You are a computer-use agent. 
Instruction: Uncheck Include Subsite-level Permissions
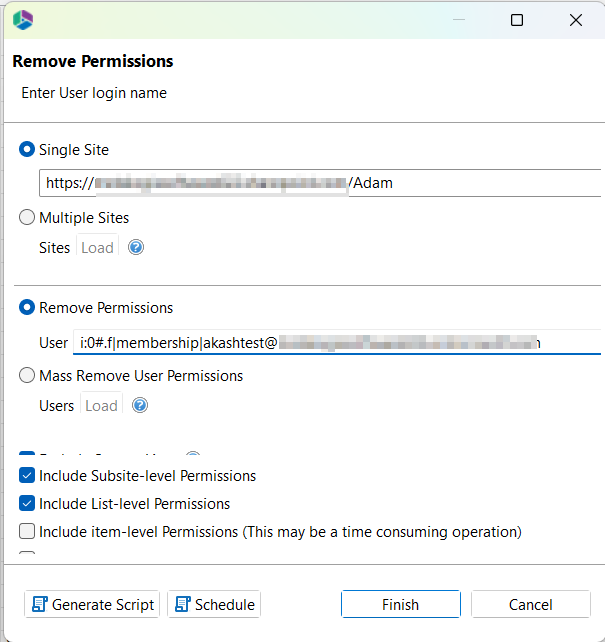click(x=27, y=476)
